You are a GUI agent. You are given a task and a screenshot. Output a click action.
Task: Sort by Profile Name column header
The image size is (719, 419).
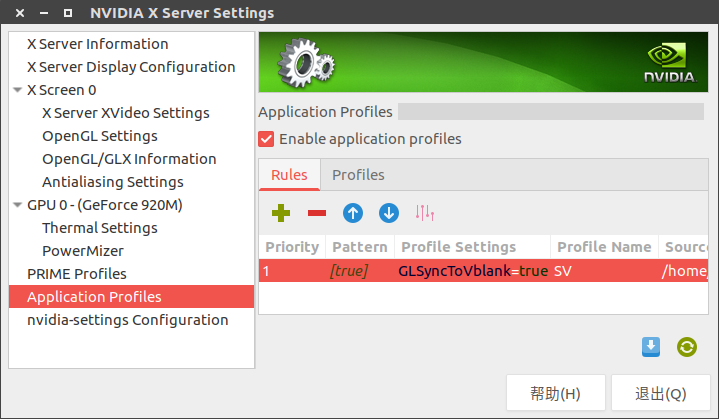(x=604, y=247)
